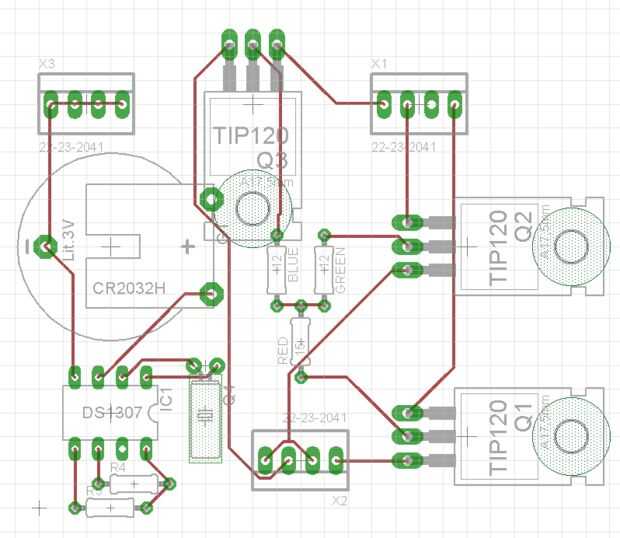Screen dimensions: 620x538
Task: Click Q2 heatsink mounting hole
Action: click(571, 246)
